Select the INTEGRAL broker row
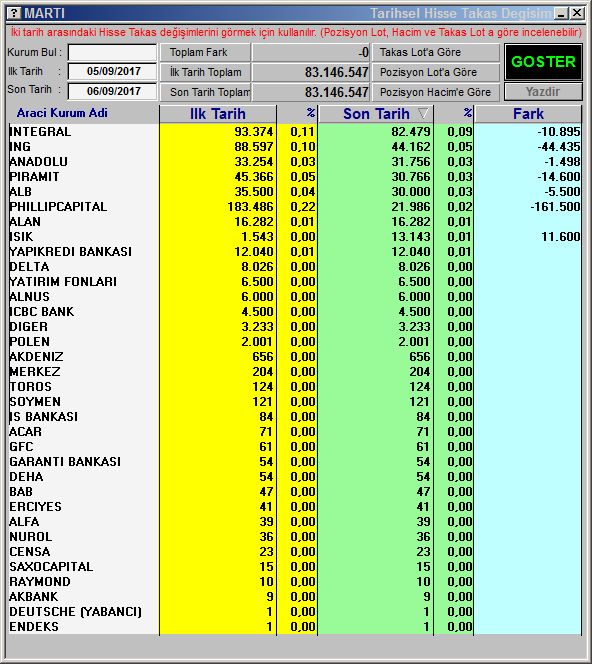The image size is (592, 664). point(295,132)
